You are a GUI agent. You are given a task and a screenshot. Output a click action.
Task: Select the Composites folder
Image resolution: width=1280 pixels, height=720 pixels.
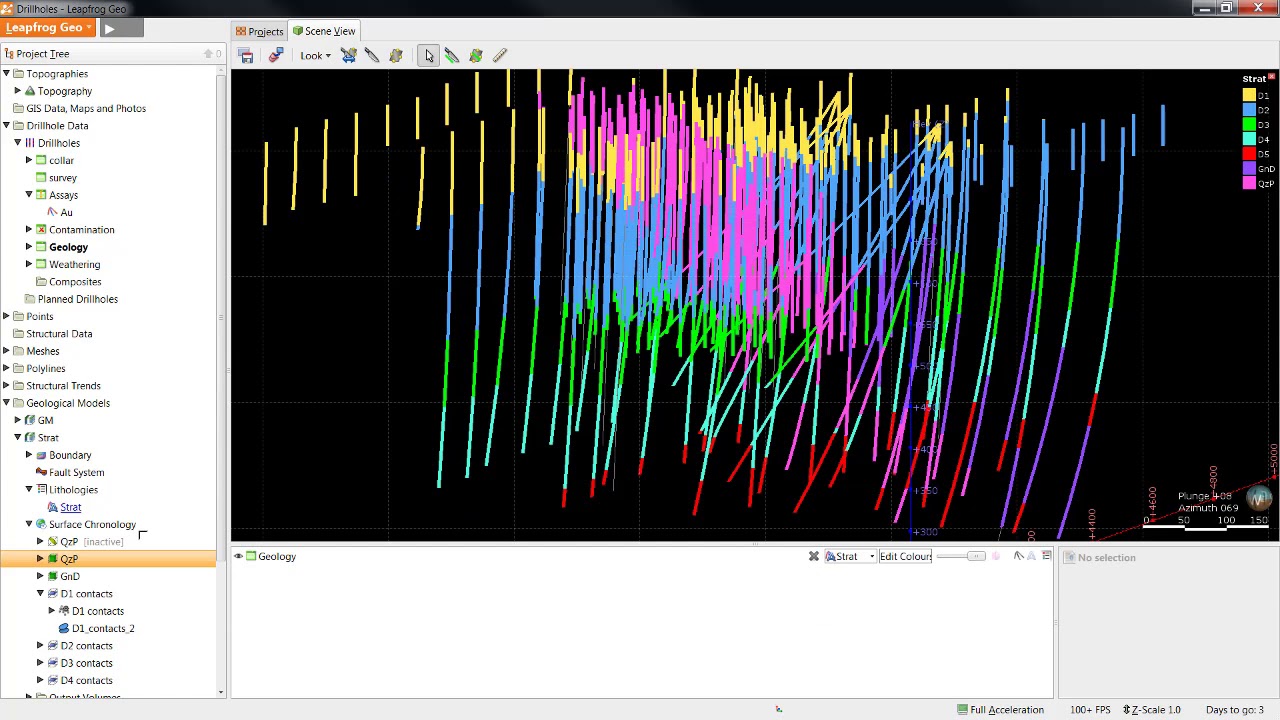pyautogui.click(x=75, y=282)
